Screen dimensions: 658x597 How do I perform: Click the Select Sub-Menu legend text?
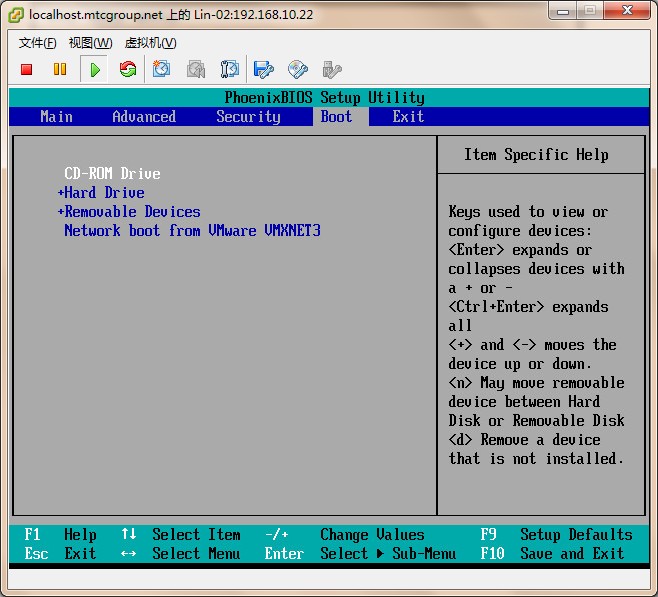388,553
